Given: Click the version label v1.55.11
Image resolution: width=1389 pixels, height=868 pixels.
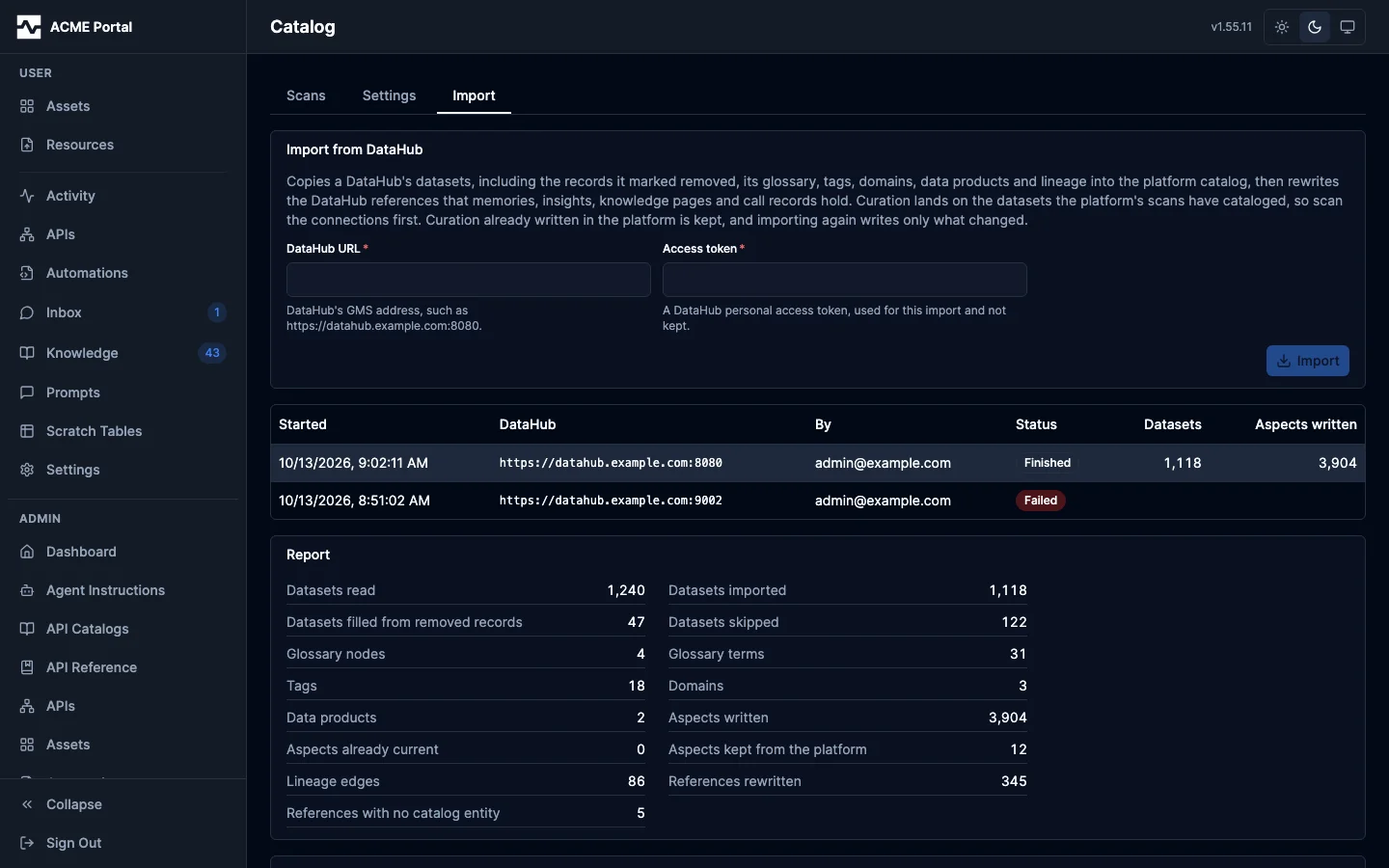Looking at the screenshot, I should click(x=1232, y=27).
